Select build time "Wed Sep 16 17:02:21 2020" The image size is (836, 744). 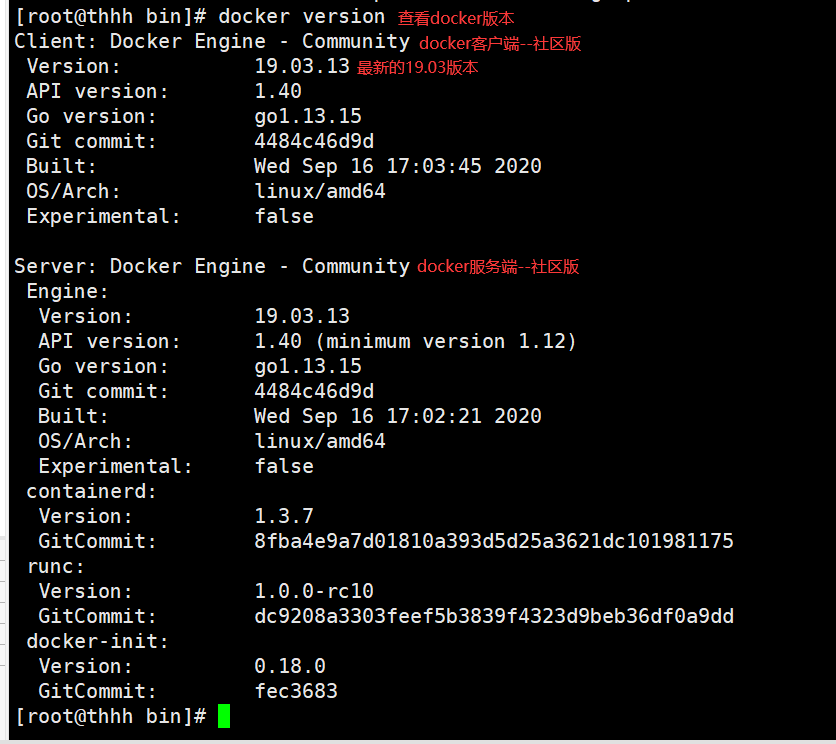click(x=398, y=416)
